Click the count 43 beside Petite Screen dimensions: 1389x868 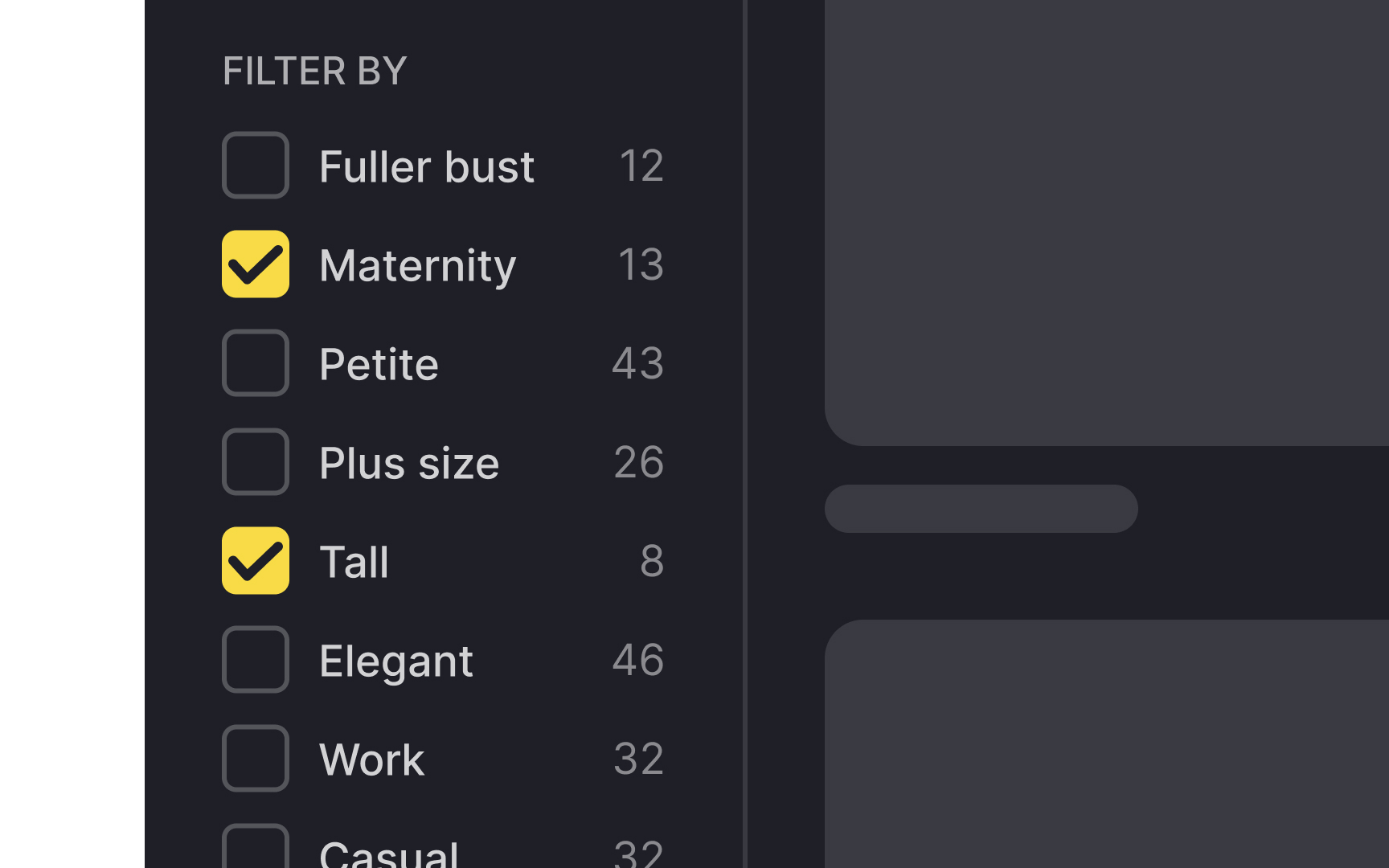pyautogui.click(x=637, y=362)
